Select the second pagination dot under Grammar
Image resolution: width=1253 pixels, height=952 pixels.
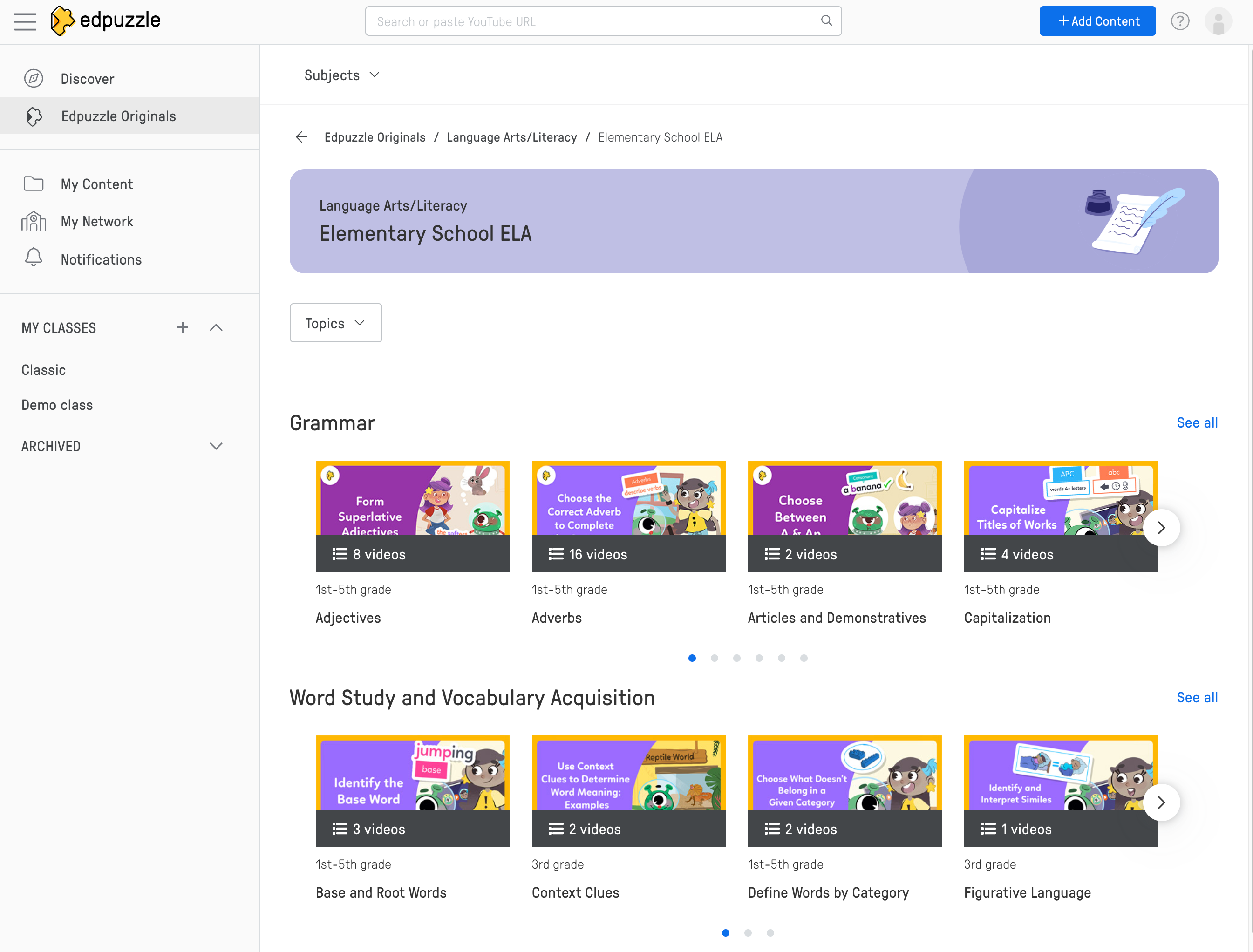point(714,658)
